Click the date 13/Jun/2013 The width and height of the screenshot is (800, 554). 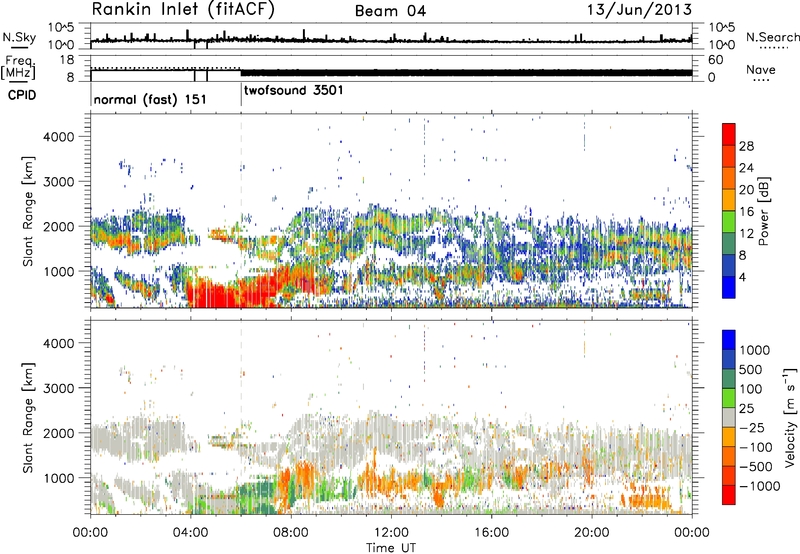point(639,10)
